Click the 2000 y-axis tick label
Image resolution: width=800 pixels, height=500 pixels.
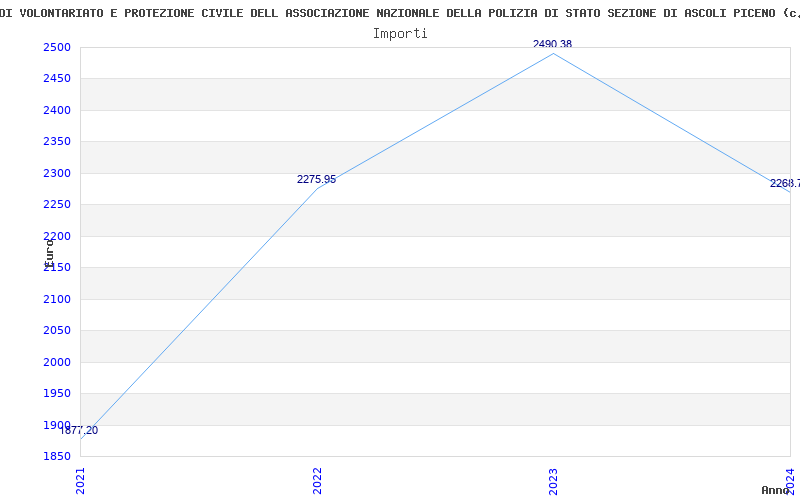pyautogui.click(x=57, y=362)
